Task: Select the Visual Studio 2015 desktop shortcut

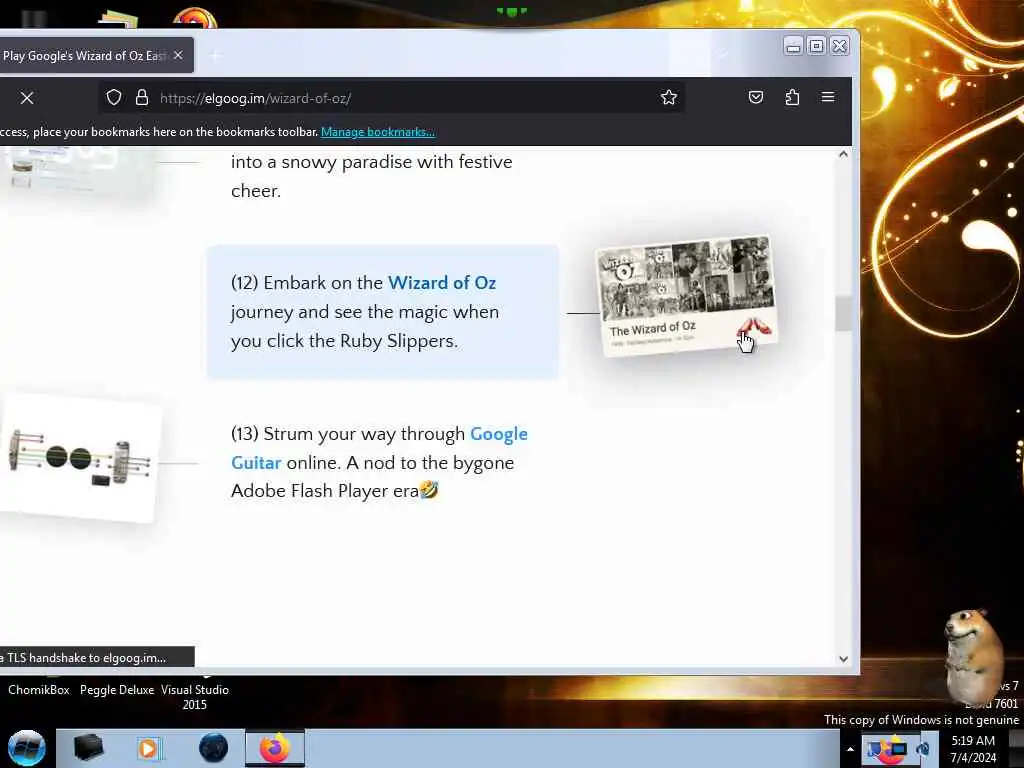Action: pos(195,697)
